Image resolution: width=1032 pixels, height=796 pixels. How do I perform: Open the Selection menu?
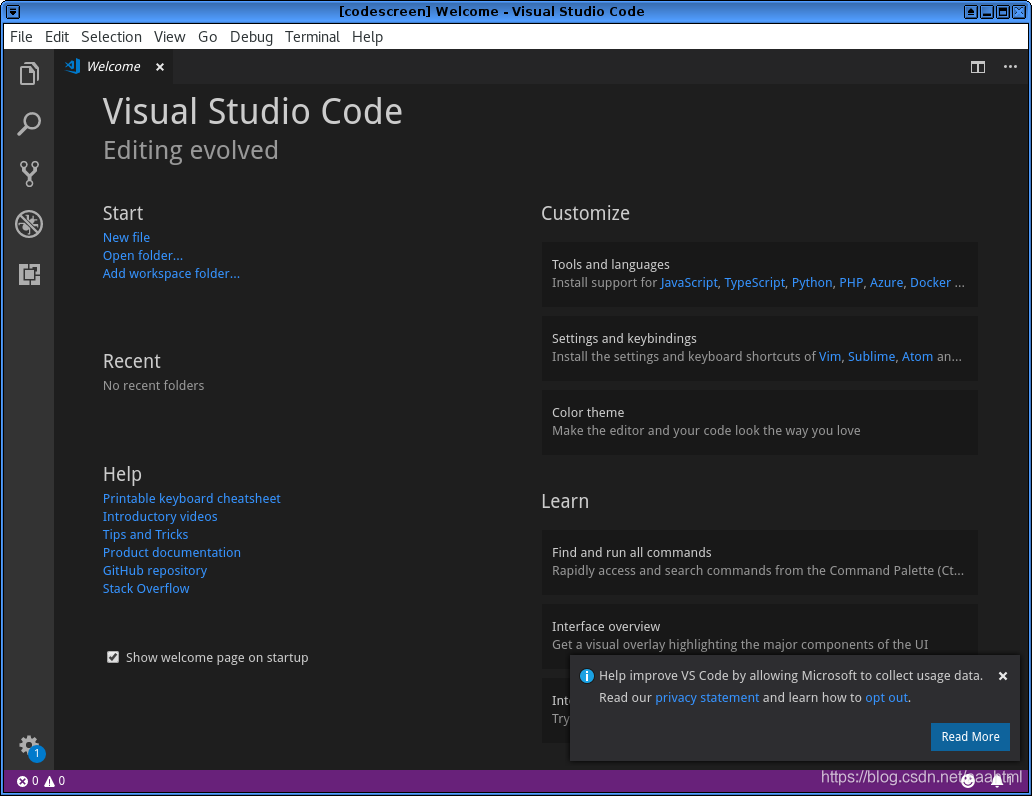pyautogui.click(x=111, y=37)
